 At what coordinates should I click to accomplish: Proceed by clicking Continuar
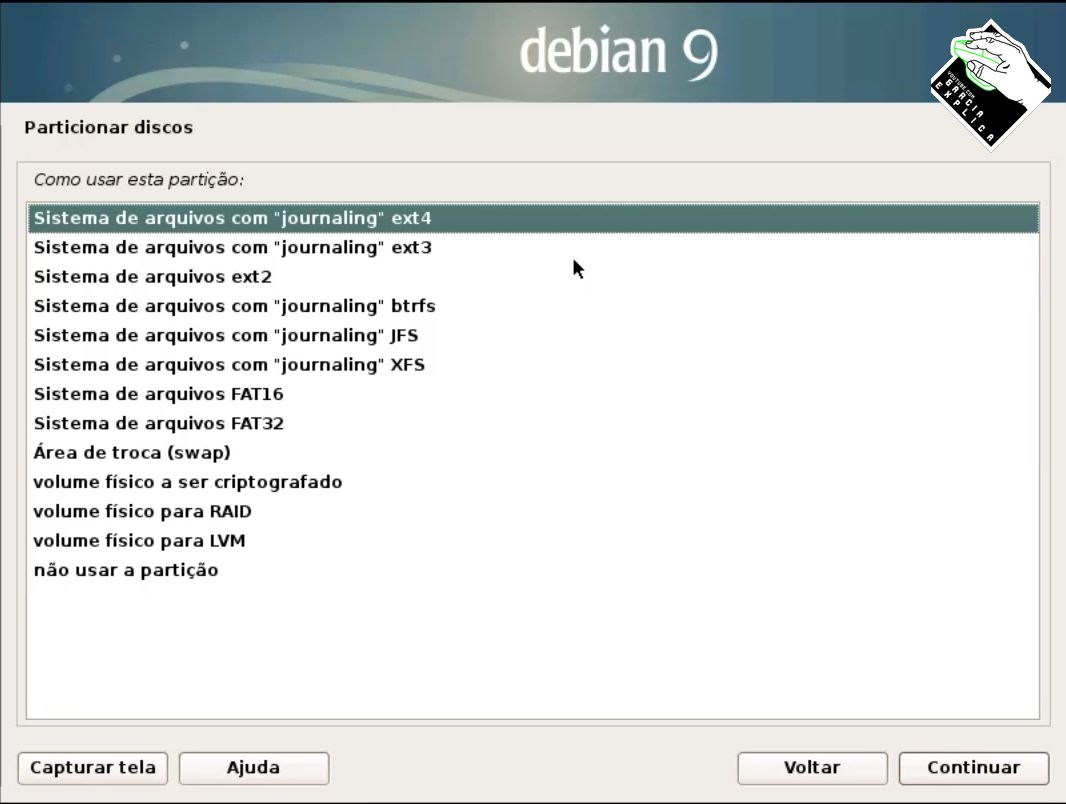coord(974,768)
